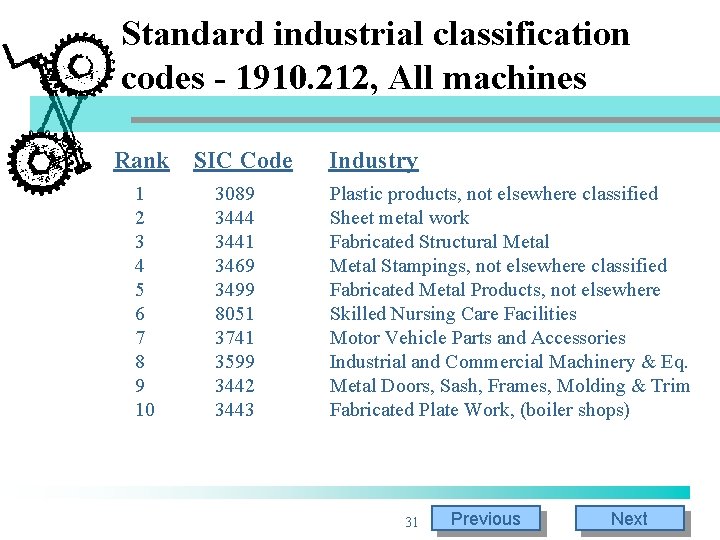Click SIC code 3441
Viewport: 720px width, 540px height.
pyautogui.click(x=235, y=242)
